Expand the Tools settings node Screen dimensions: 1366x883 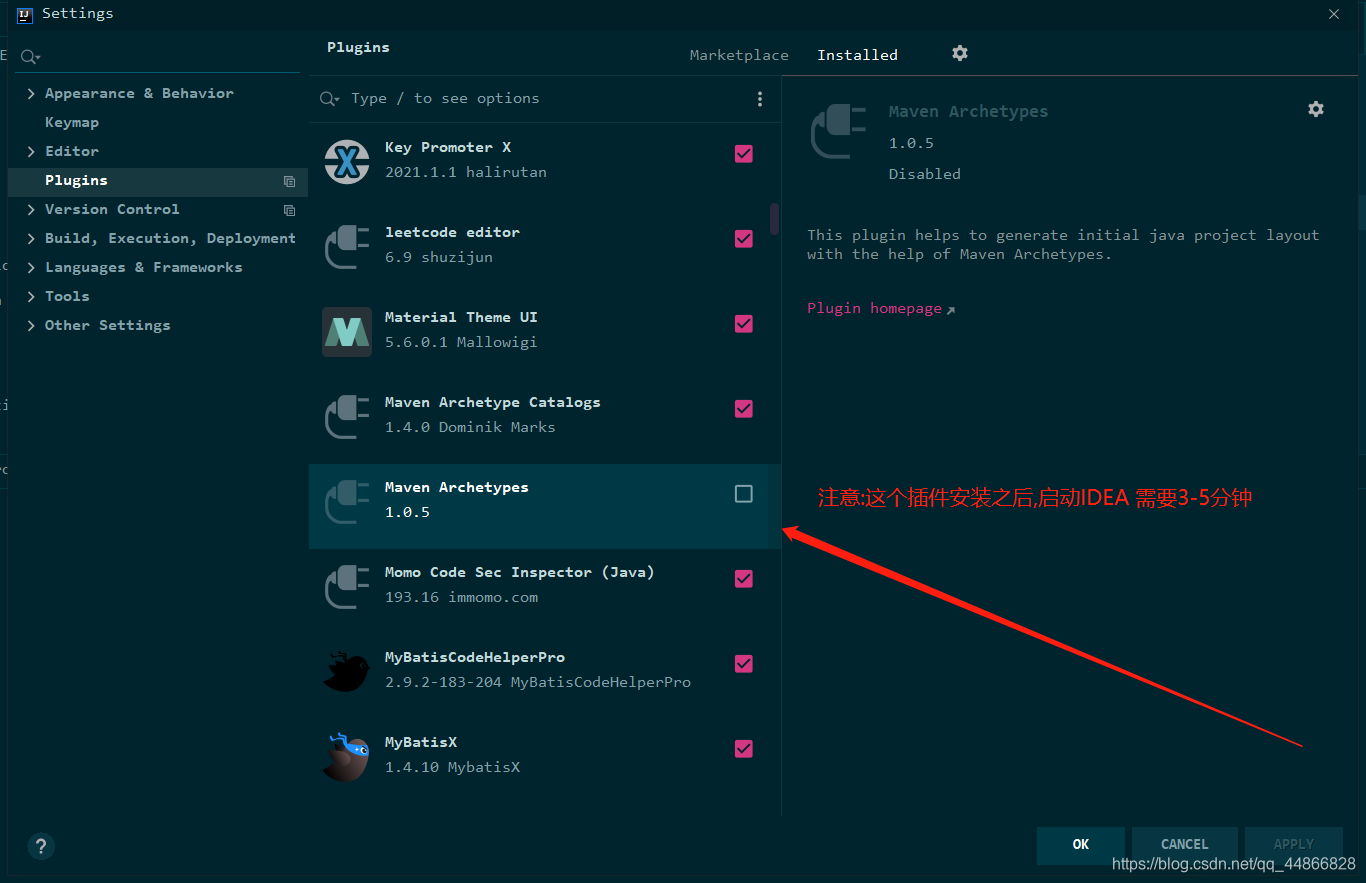tap(31, 296)
